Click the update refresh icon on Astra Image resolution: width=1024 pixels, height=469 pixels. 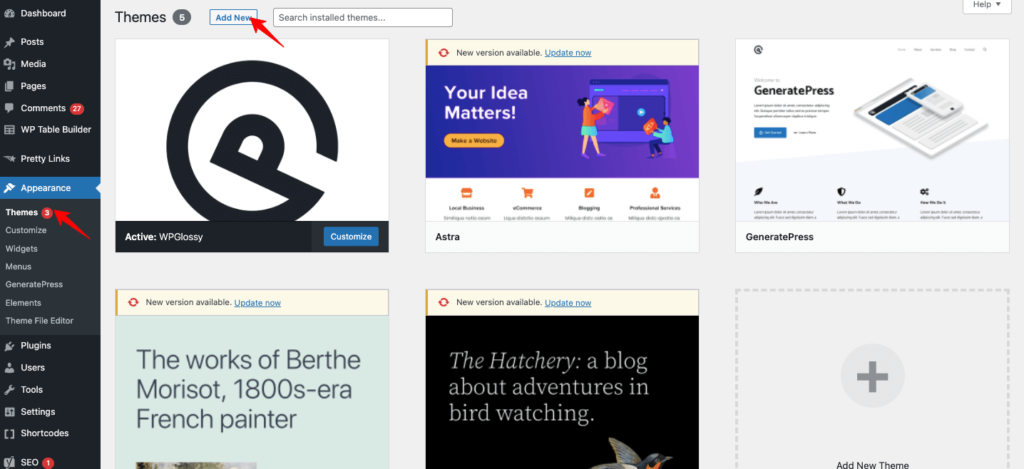point(444,52)
